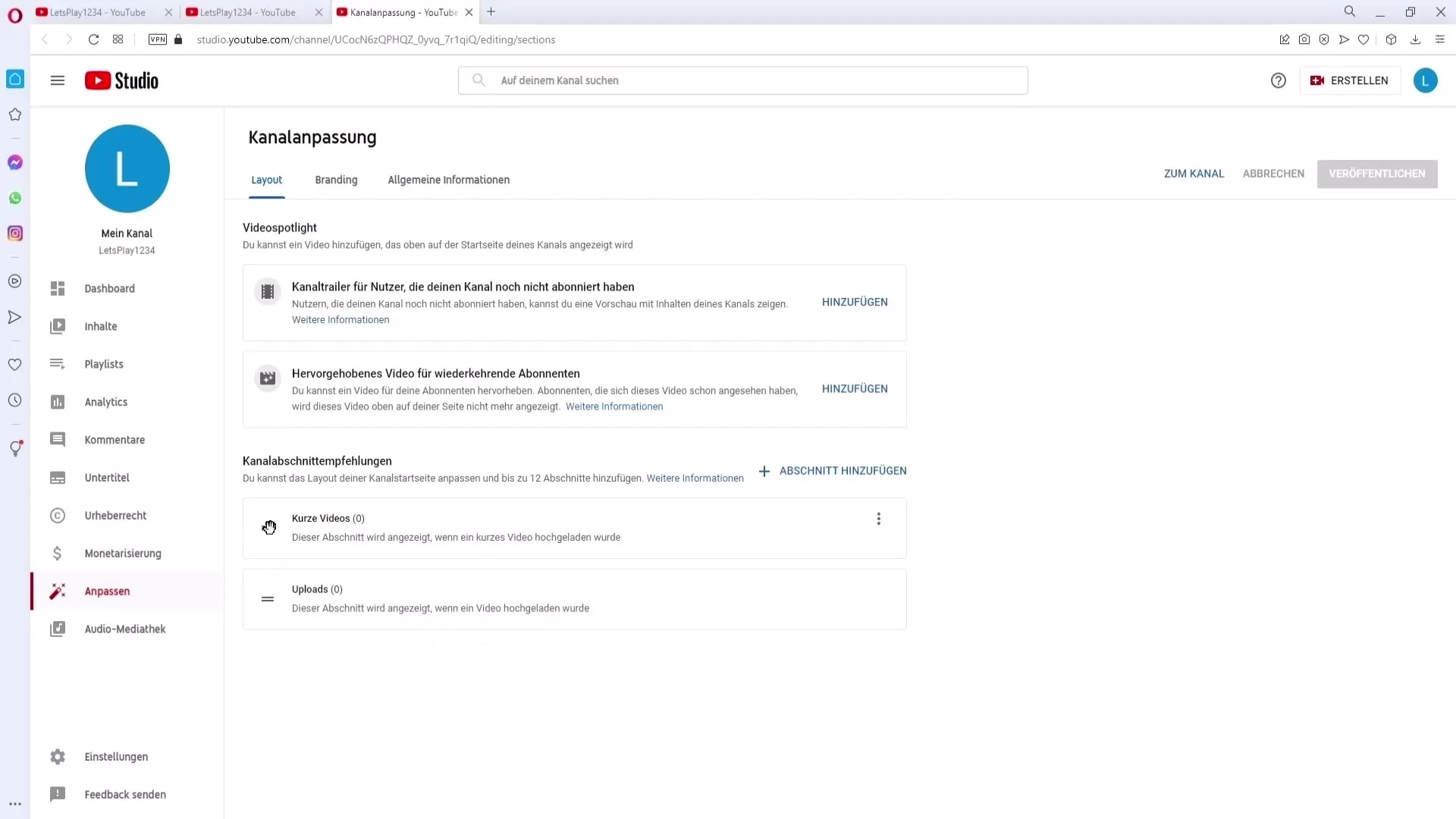Click Feedback senden in the sidebar
This screenshot has height=819, width=1456.
coord(125,794)
